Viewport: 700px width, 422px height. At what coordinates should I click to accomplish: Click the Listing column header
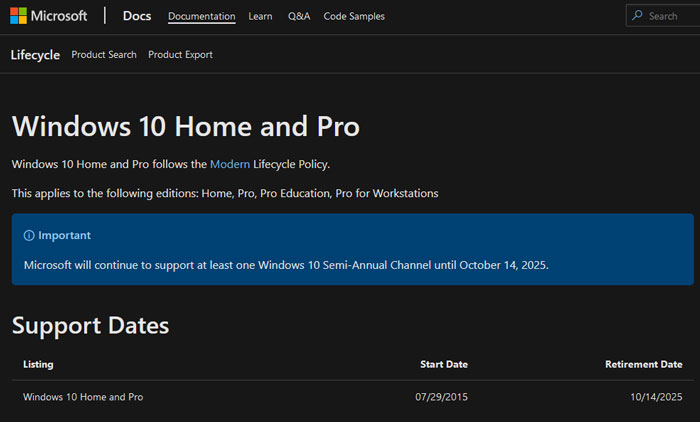[38, 364]
